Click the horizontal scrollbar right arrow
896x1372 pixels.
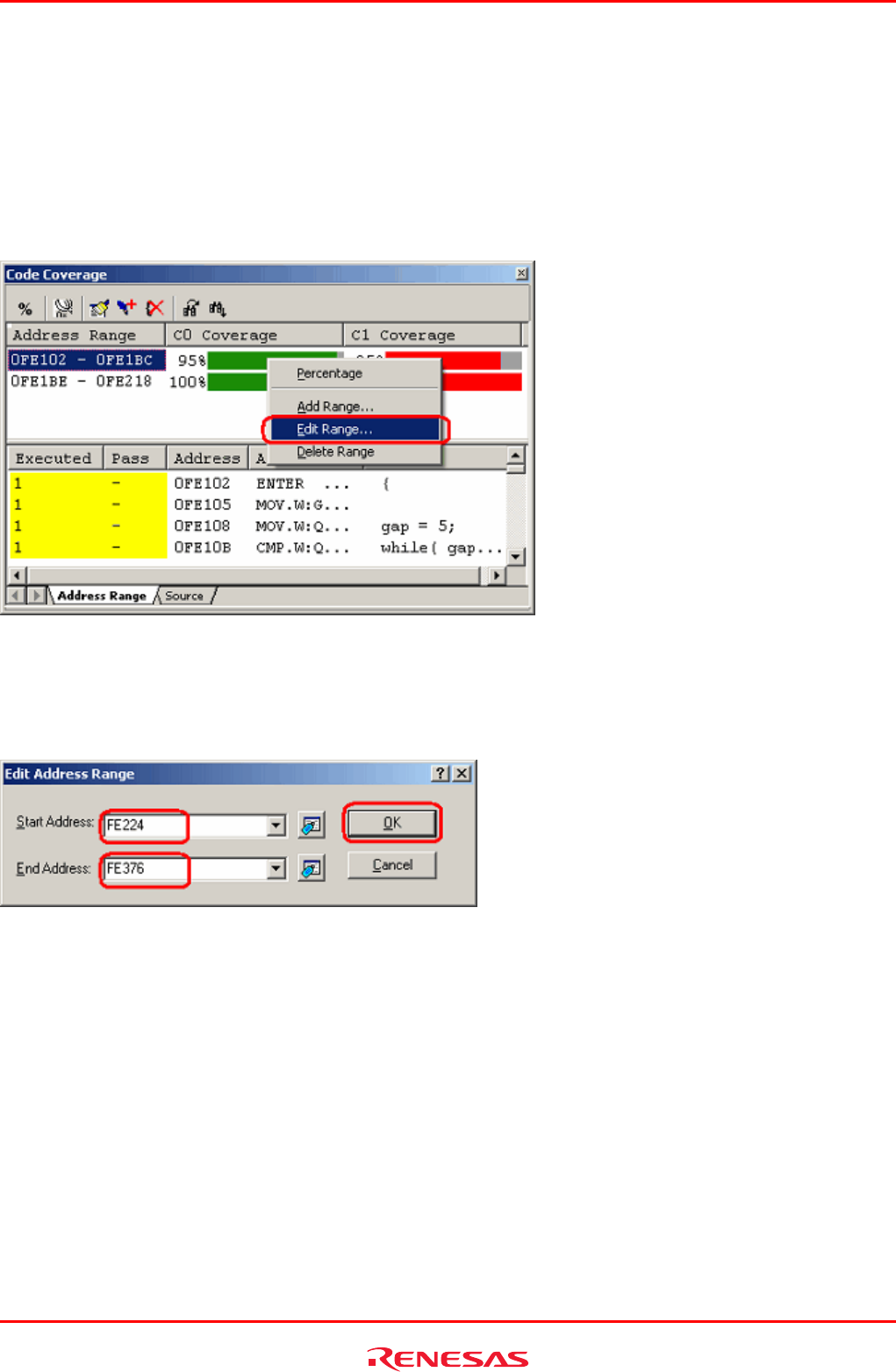[498, 575]
